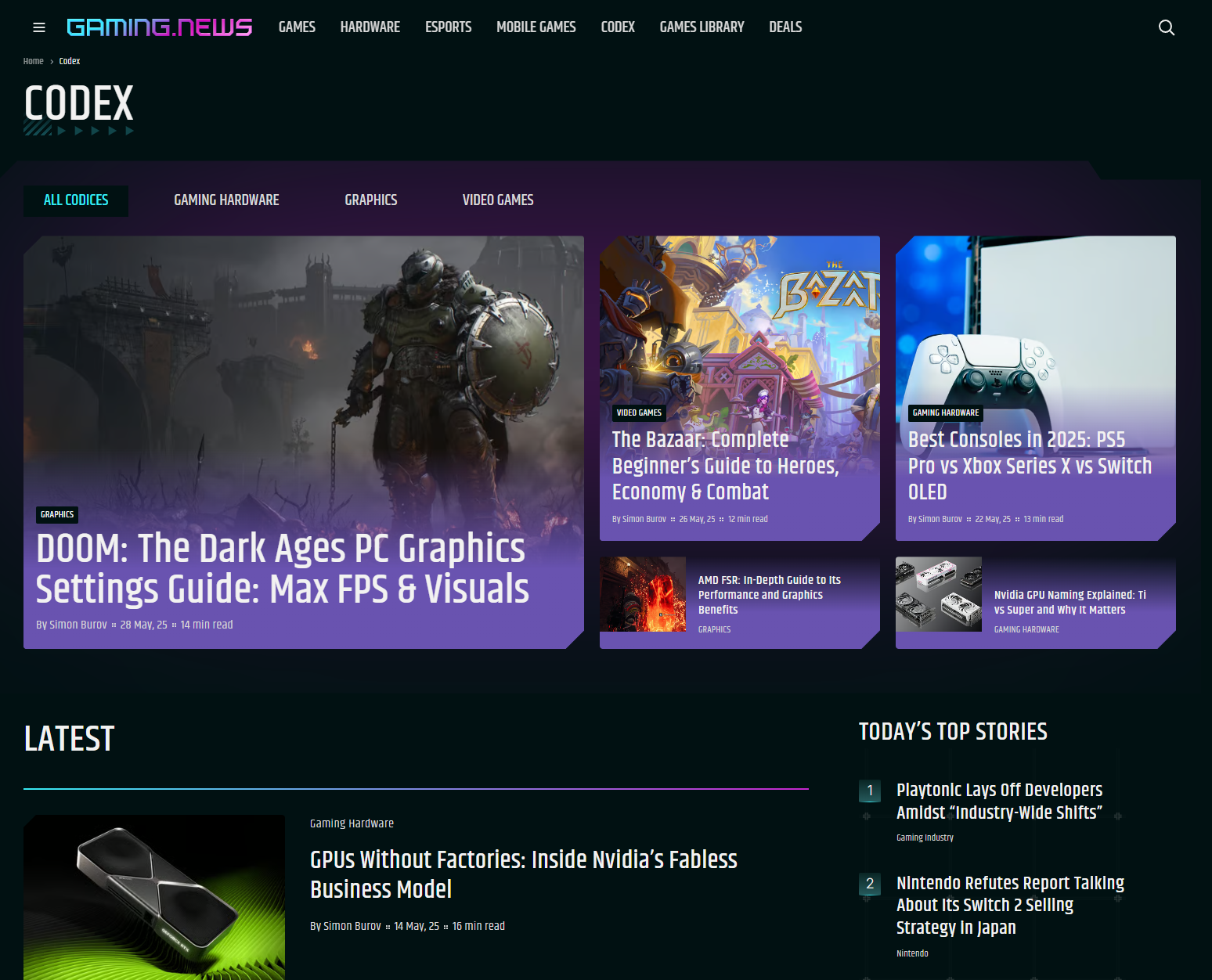Image resolution: width=1212 pixels, height=980 pixels.
Task: Open Deals nav item
Action: point(785,27)
